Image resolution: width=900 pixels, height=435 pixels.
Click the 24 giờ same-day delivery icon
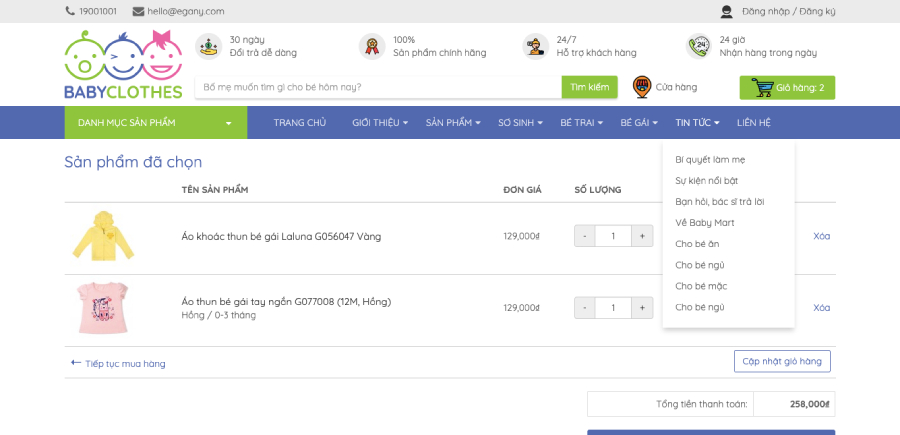[699, 46]
